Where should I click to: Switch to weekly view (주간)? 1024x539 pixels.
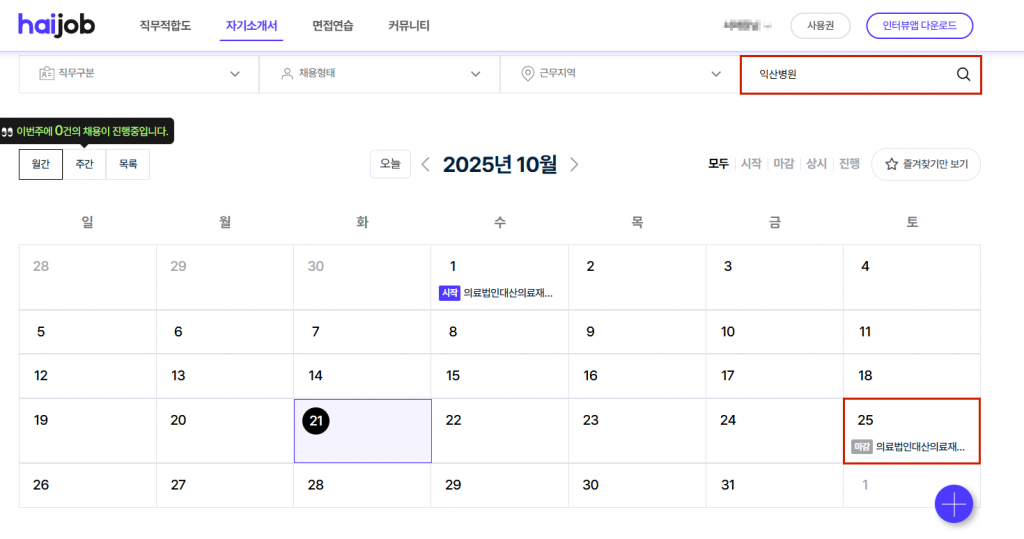tap(84, 164)
